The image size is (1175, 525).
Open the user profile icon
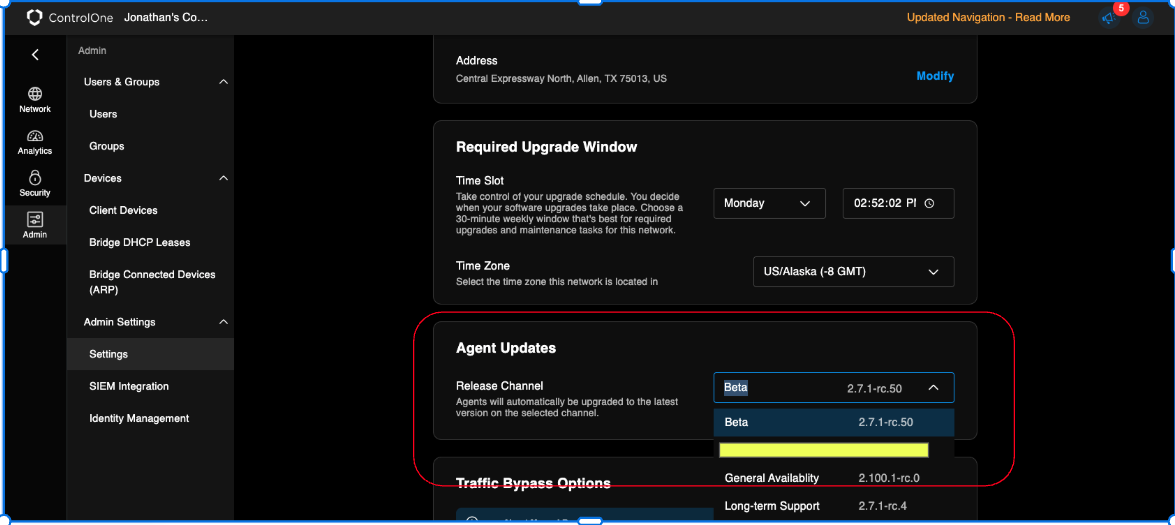point(1143,17)
